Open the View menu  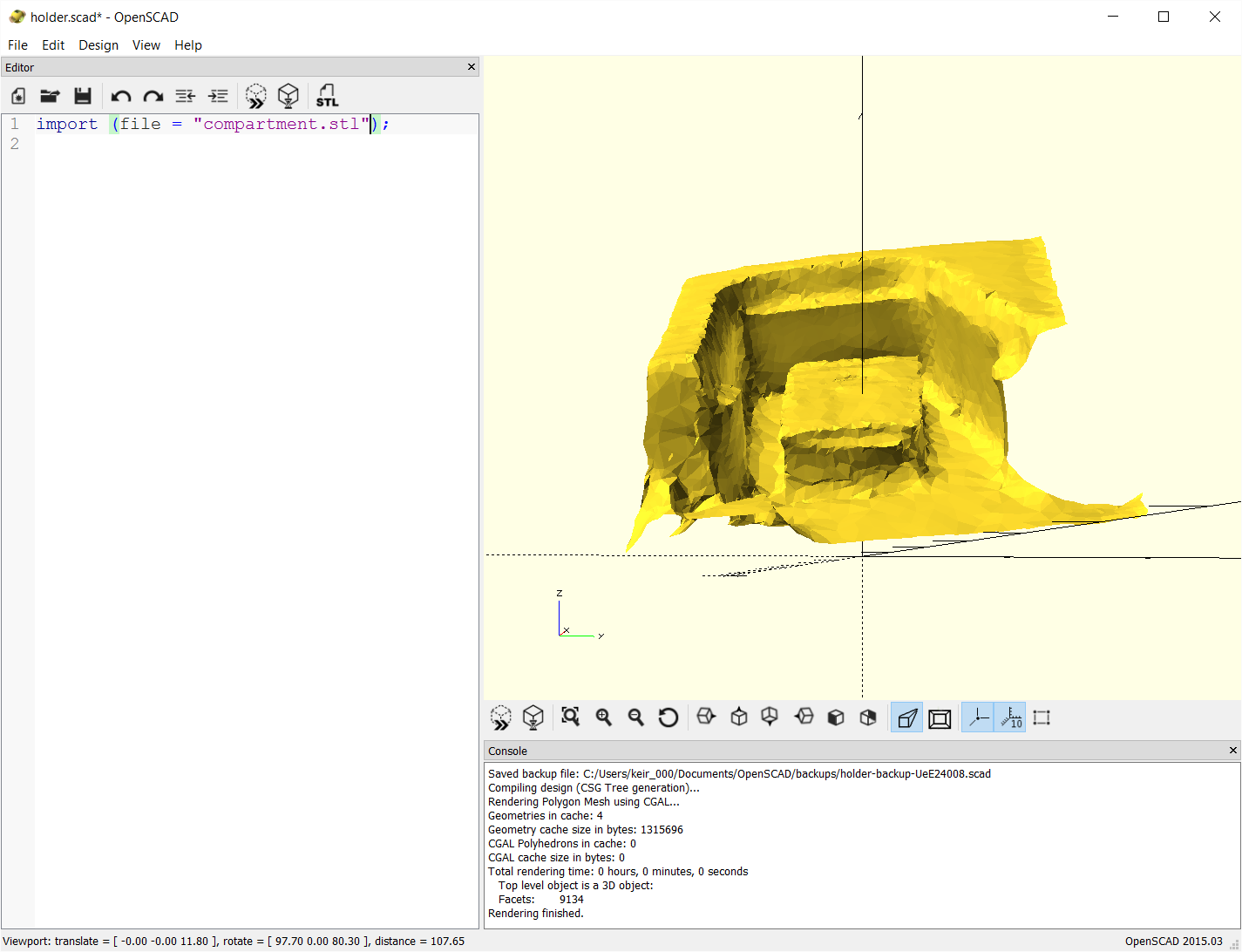point(146,45)
